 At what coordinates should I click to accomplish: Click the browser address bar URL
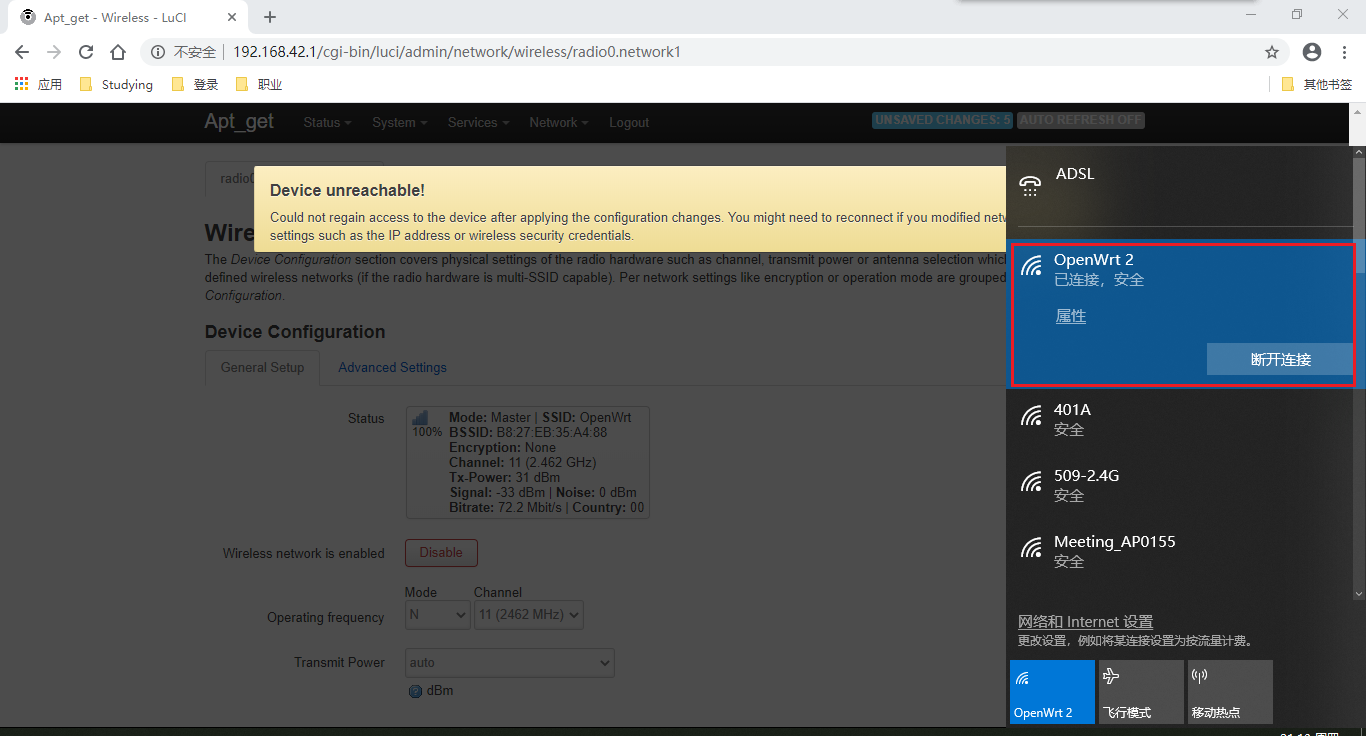(x=457, y=52)
